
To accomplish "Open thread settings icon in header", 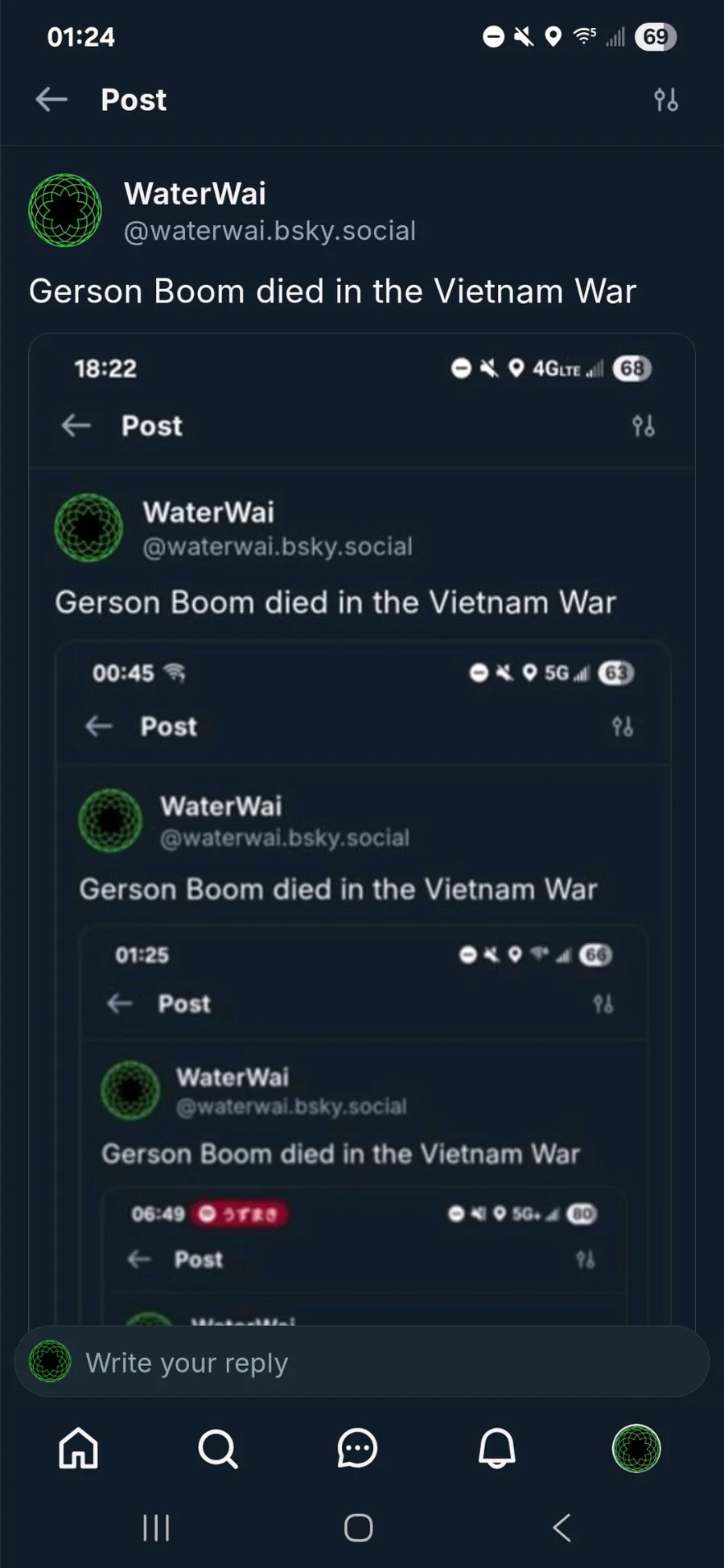I will pyautogui.click(x=666, y=100).
